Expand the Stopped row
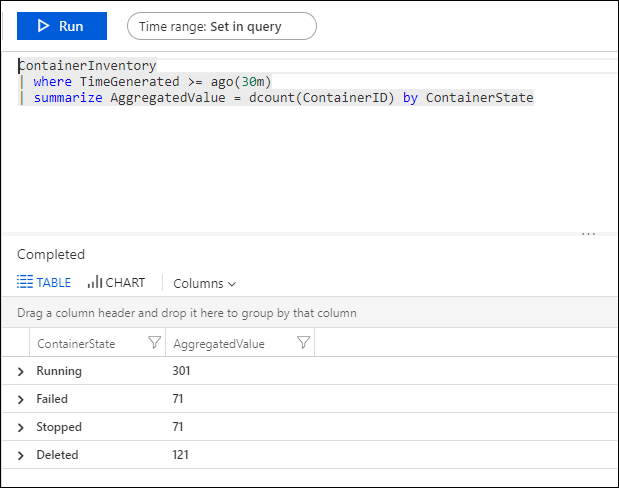 [x=21, y=428]
